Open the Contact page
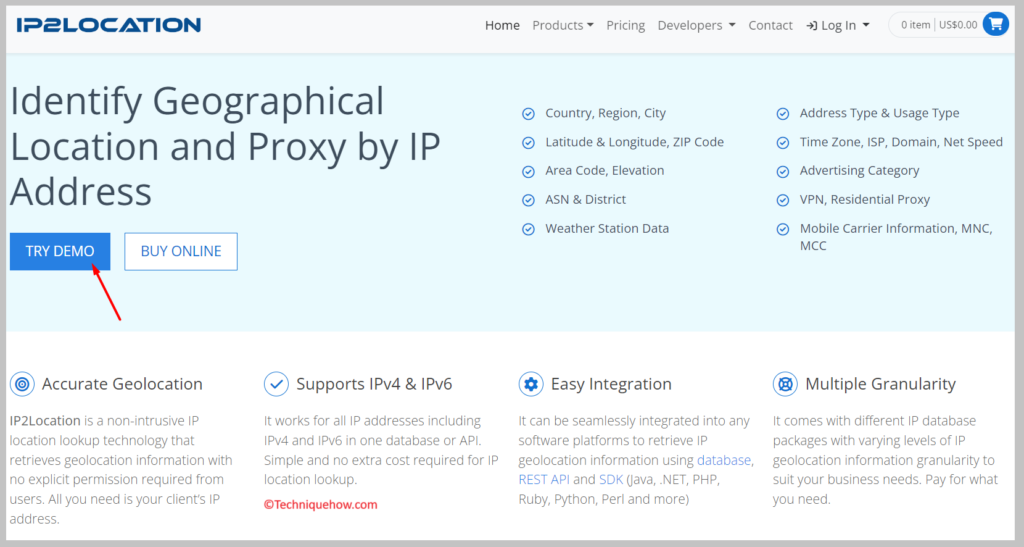 click(x=770, y=25)
